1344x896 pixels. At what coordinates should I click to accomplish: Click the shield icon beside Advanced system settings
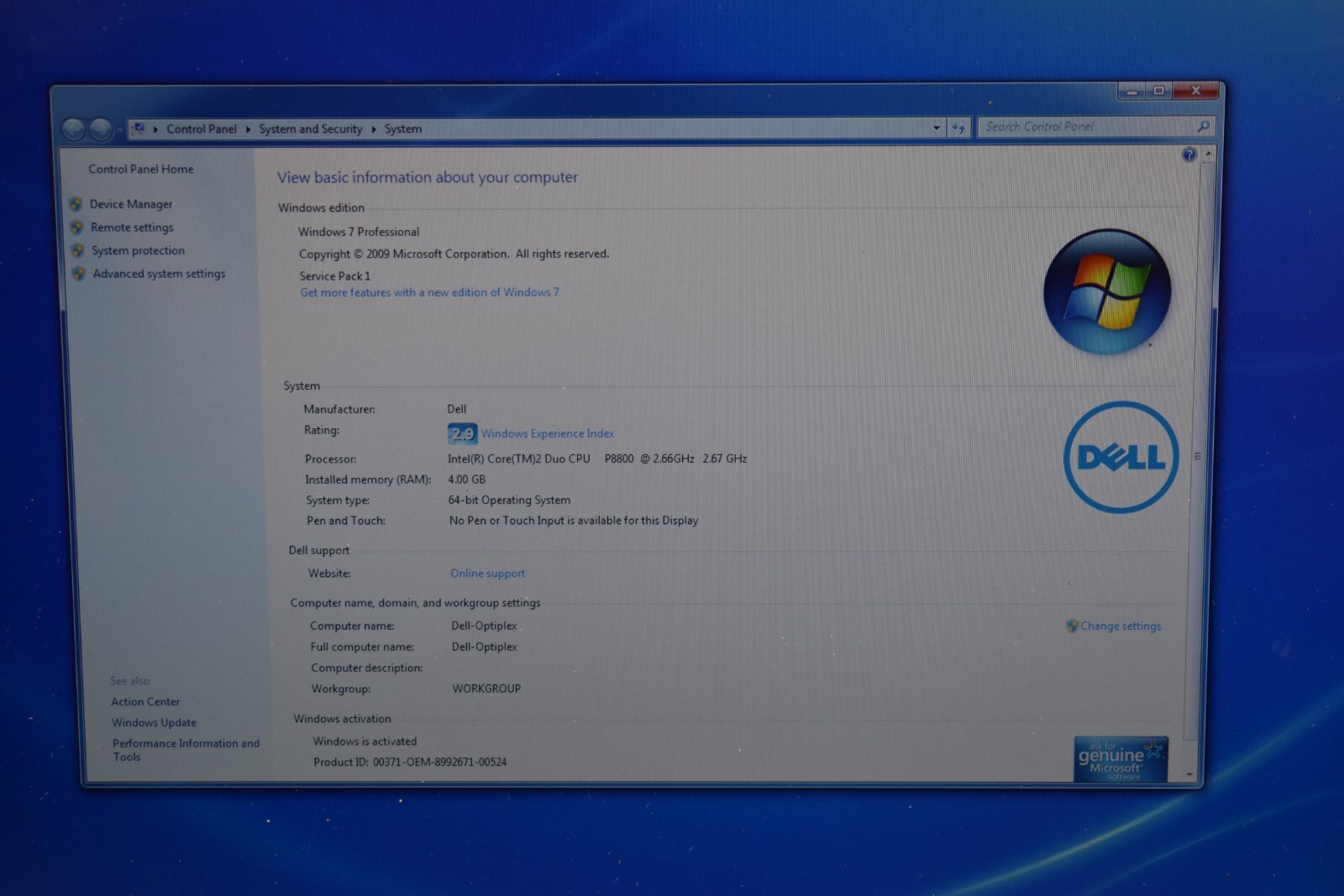pyautogui.click(x=79, y=274)
